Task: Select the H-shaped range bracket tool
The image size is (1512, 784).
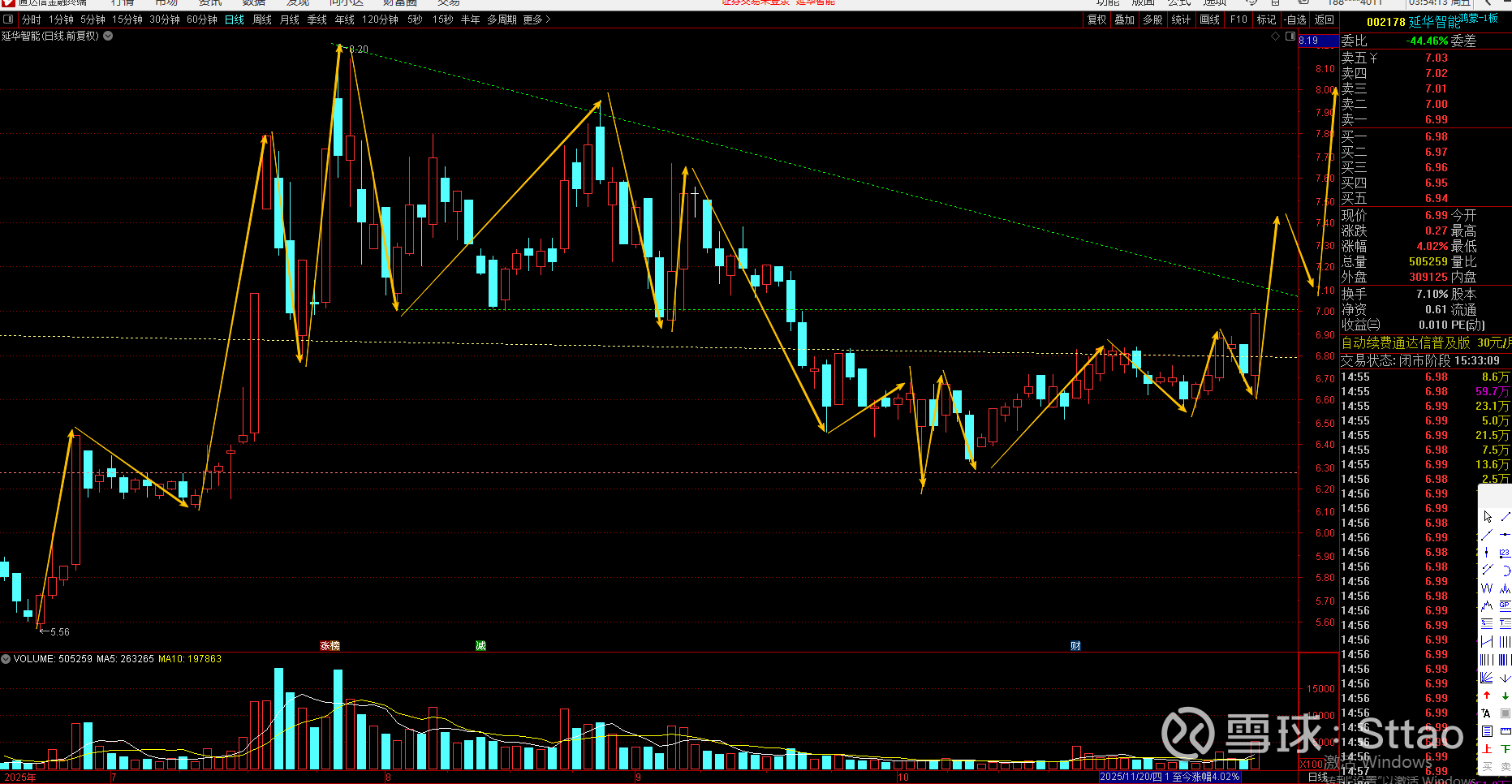Action: [1487, 642]
